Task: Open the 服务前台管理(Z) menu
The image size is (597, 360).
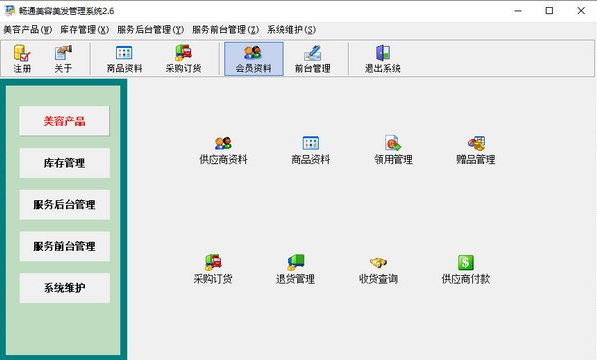Action: (x=225, y=30)
